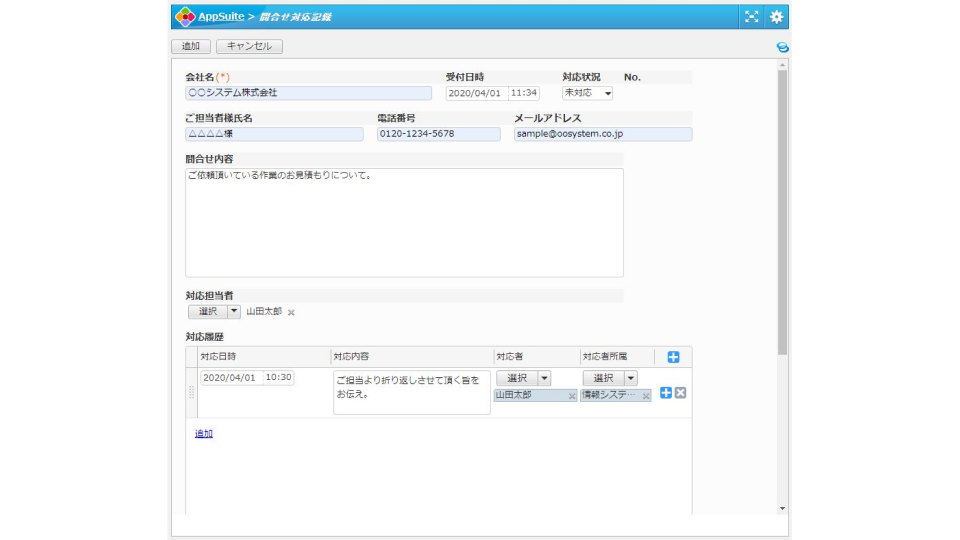Add row with plus icon in 対応履歴 header

(x=673, y=357)
